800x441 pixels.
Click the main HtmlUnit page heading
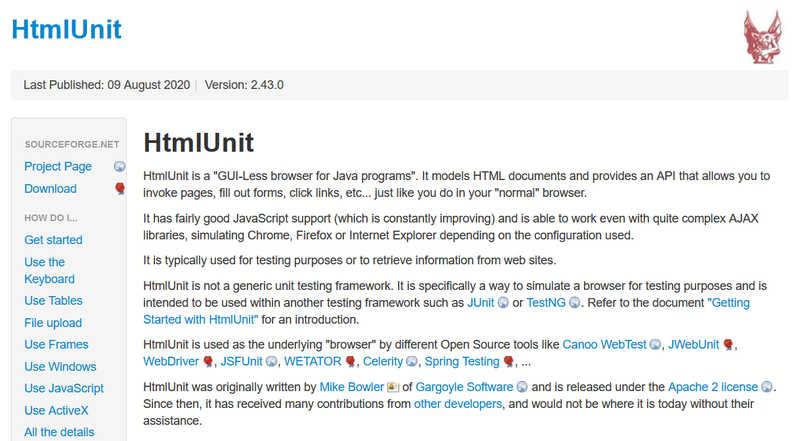coord(198,142)
